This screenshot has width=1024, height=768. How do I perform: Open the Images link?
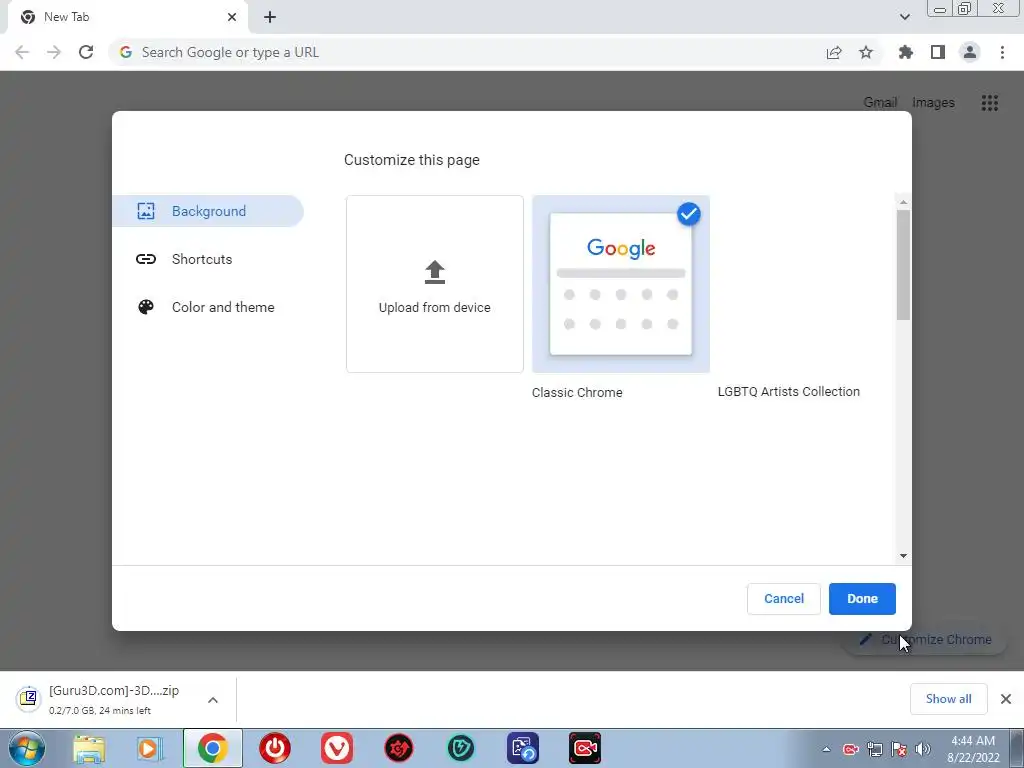933,103
